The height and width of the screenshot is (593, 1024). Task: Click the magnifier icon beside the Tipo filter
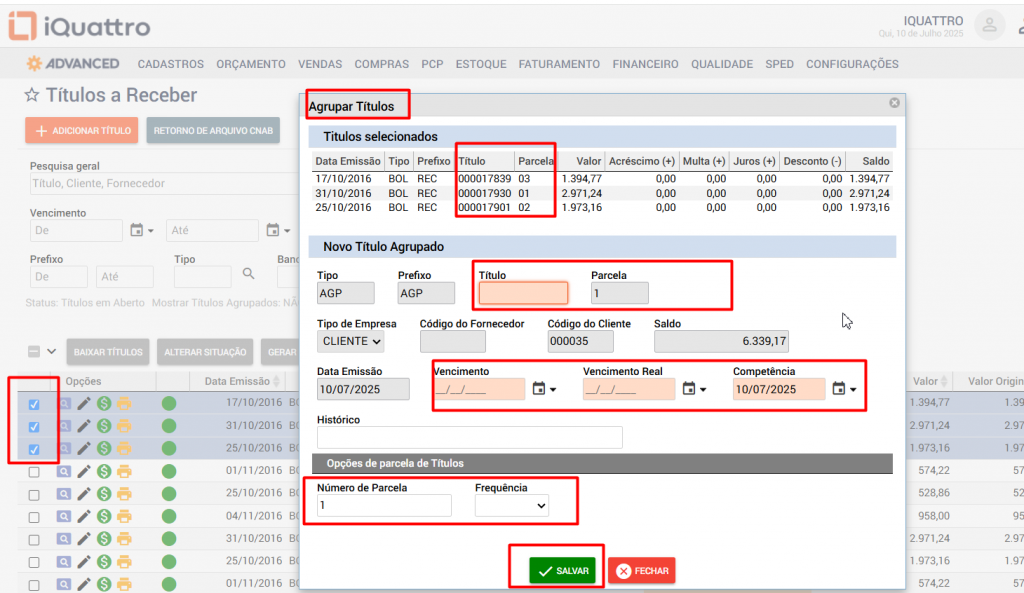[249, 274]
